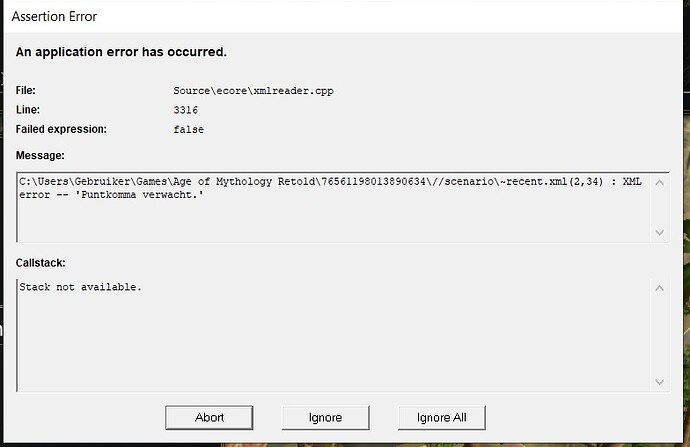
Task: Click the Abort button
Action: coord(209,418)
